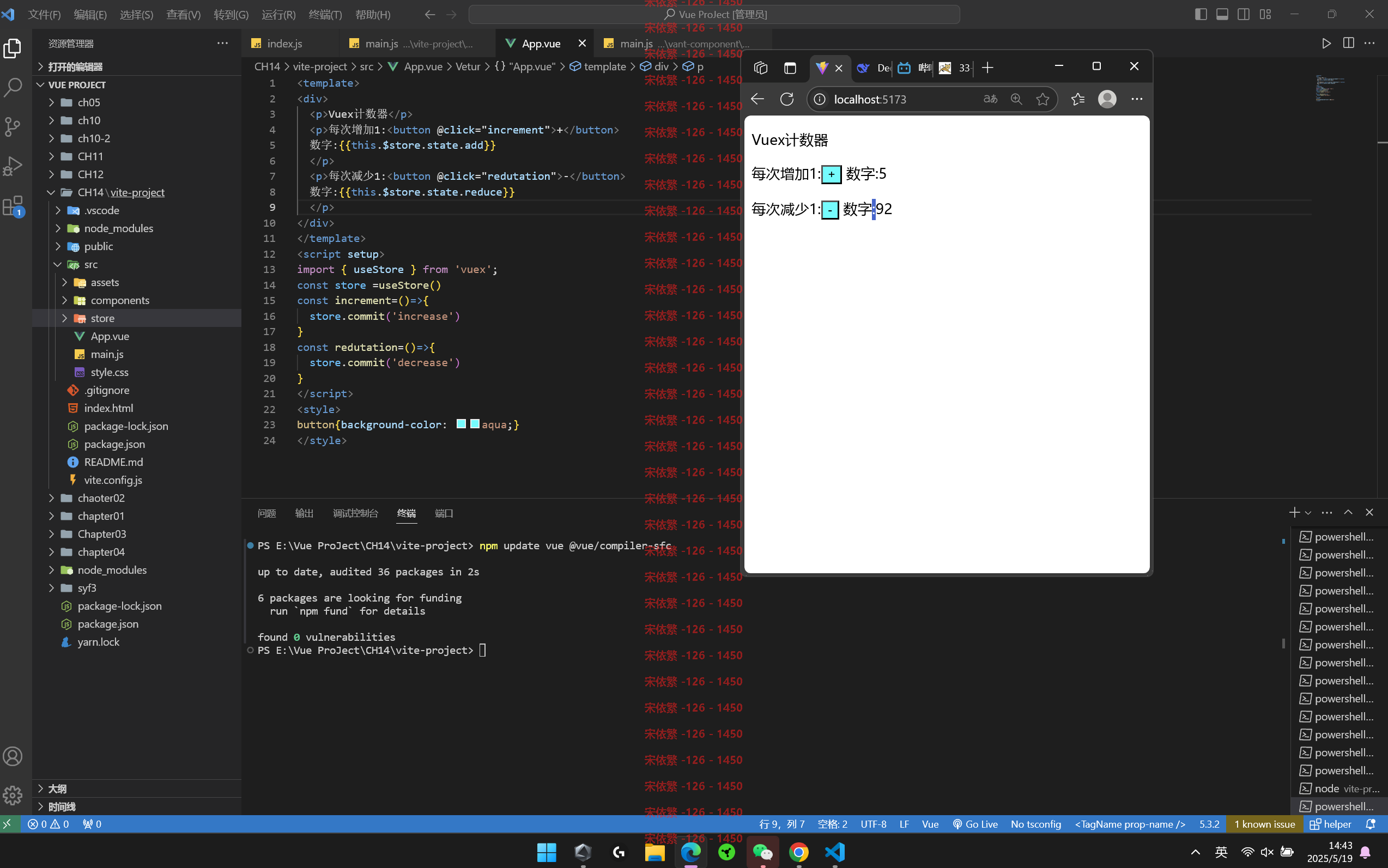The image size is (1388, 868).
Task: Expand the store folder
Action: tap(137, 318)
